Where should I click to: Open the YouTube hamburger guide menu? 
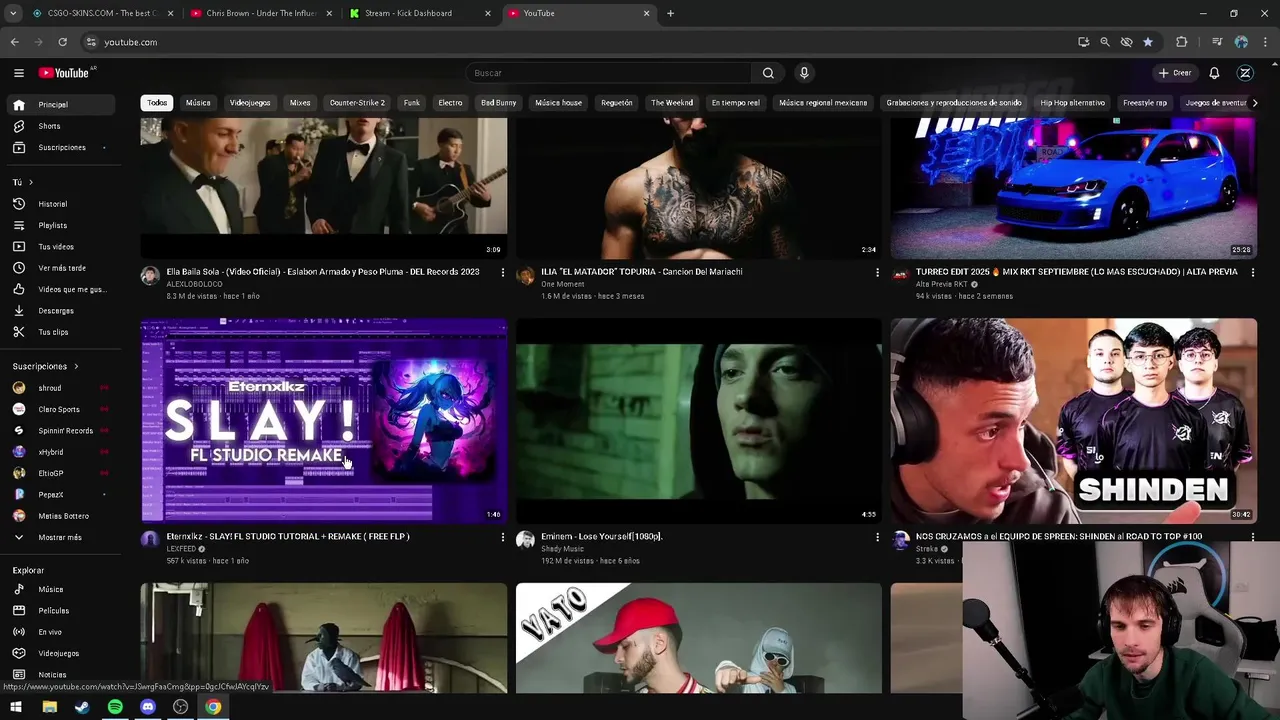tap(18, 73)
